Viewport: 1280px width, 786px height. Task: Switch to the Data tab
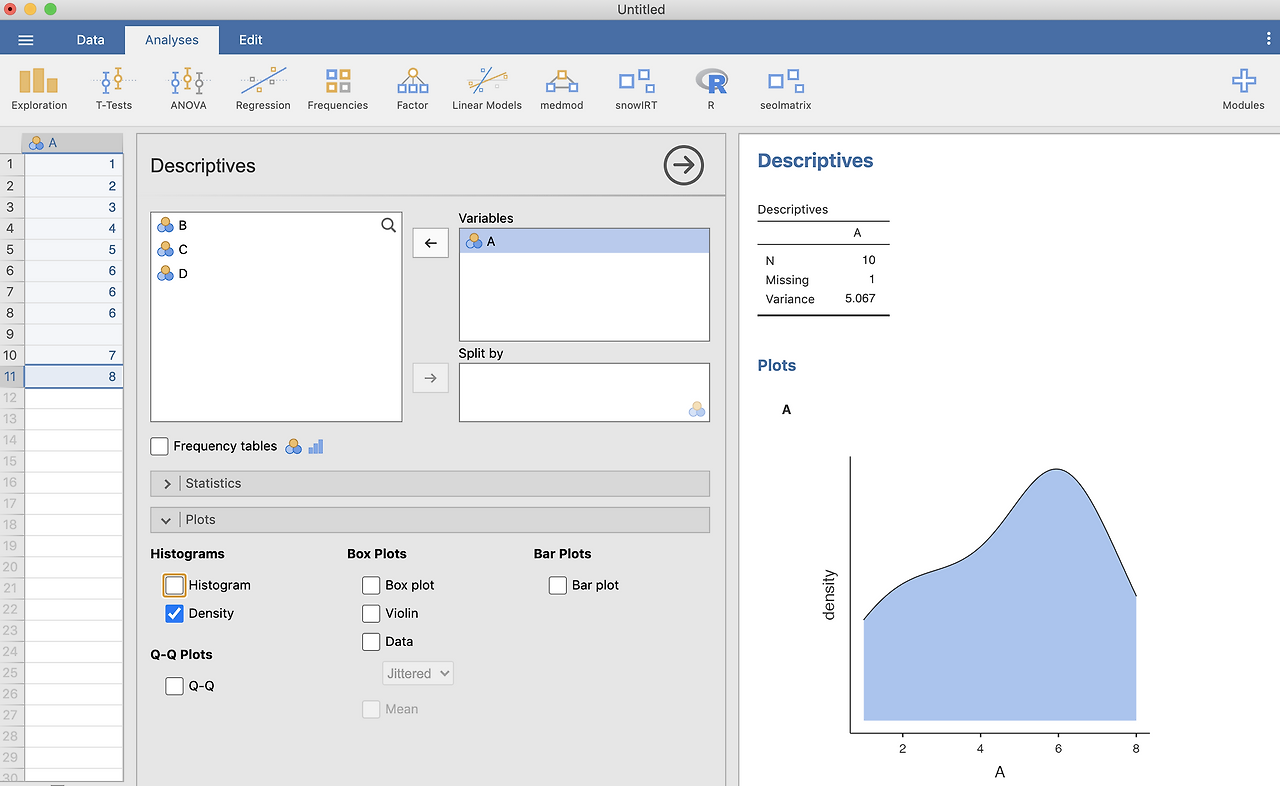click(x=90, y=40)
